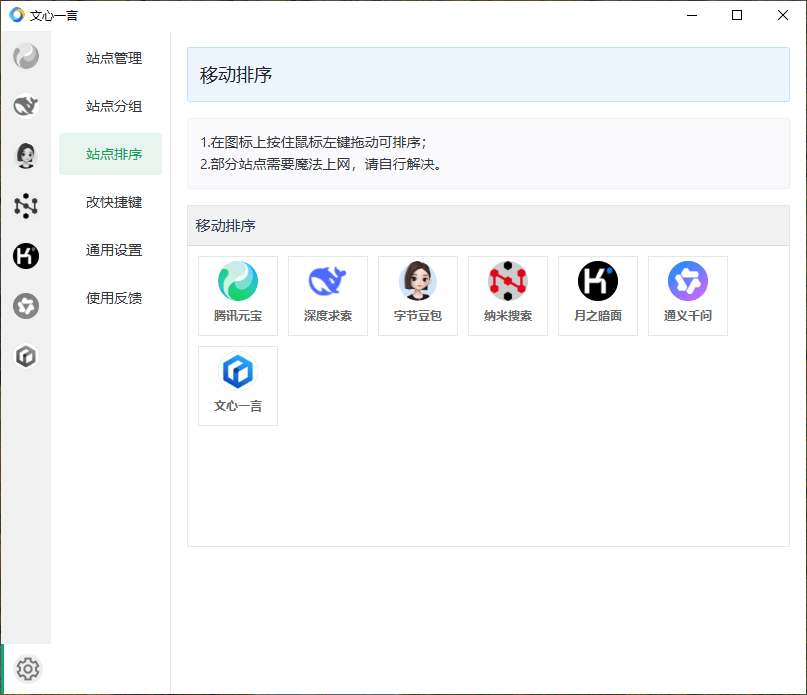Choose the 纳米搜索 tile in the sort grid
Viewport: 807px width, 695px height.
point(508,296)
